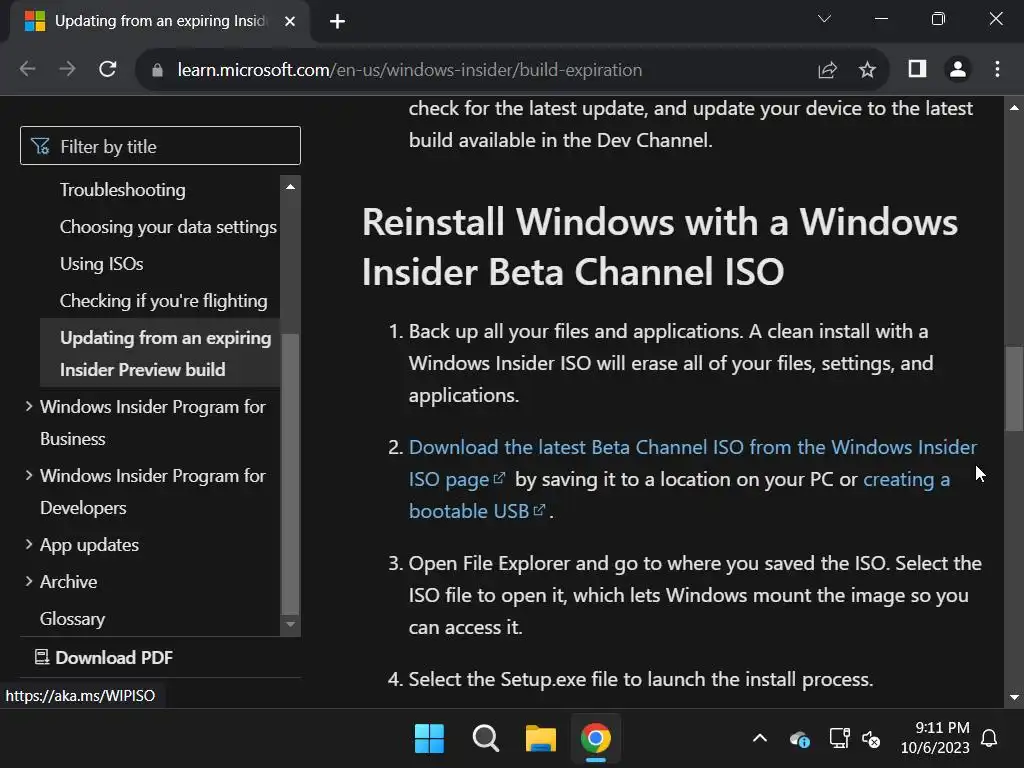The height and width of the screenshot is (768, 1024).
Task: Click page scrollbar up arrow
Action: [1014, 108]
